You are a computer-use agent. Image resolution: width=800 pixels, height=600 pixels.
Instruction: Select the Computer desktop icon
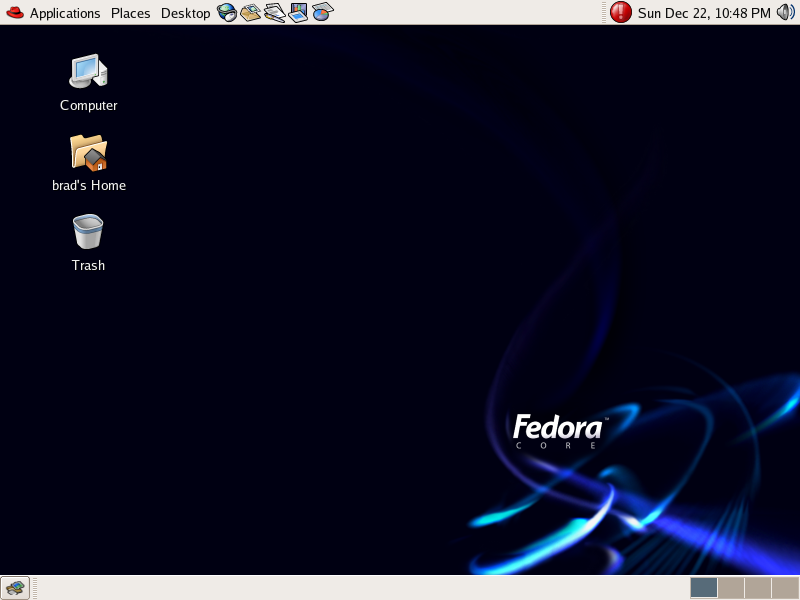[88, 71]
